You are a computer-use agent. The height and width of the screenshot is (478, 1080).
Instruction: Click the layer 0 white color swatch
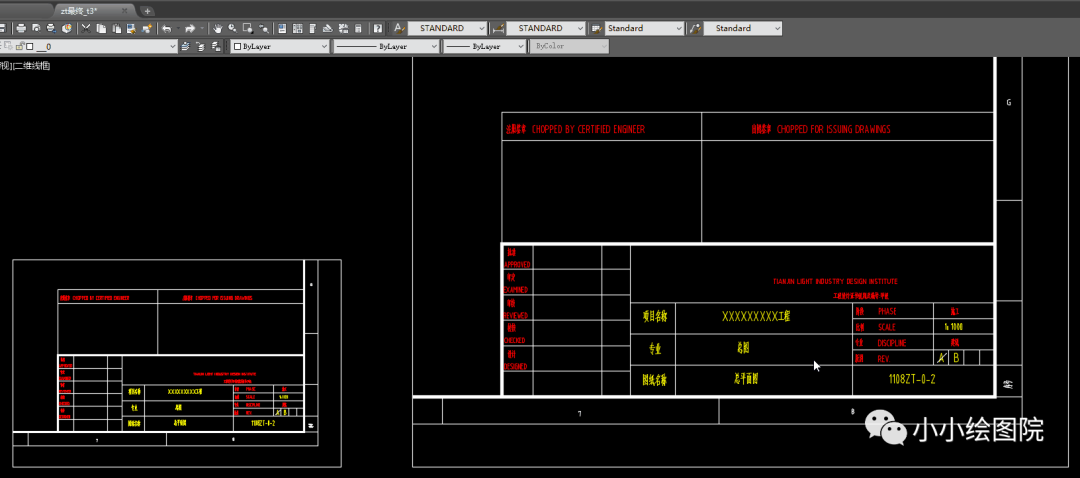(x=30, y=46)
